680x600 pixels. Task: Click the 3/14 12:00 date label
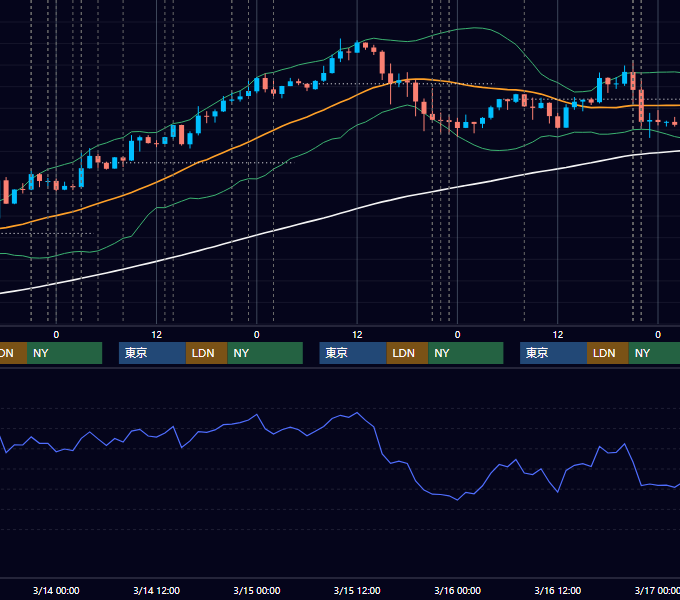pos(156,590)
